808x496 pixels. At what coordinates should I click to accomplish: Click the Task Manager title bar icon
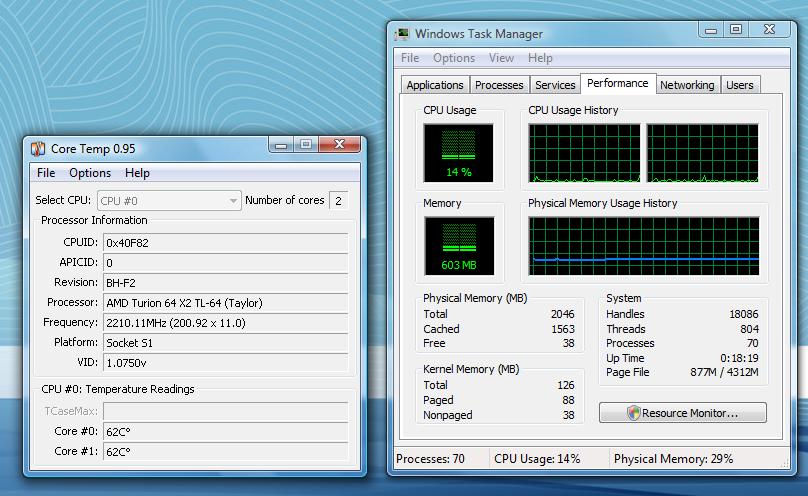point(402,34)
